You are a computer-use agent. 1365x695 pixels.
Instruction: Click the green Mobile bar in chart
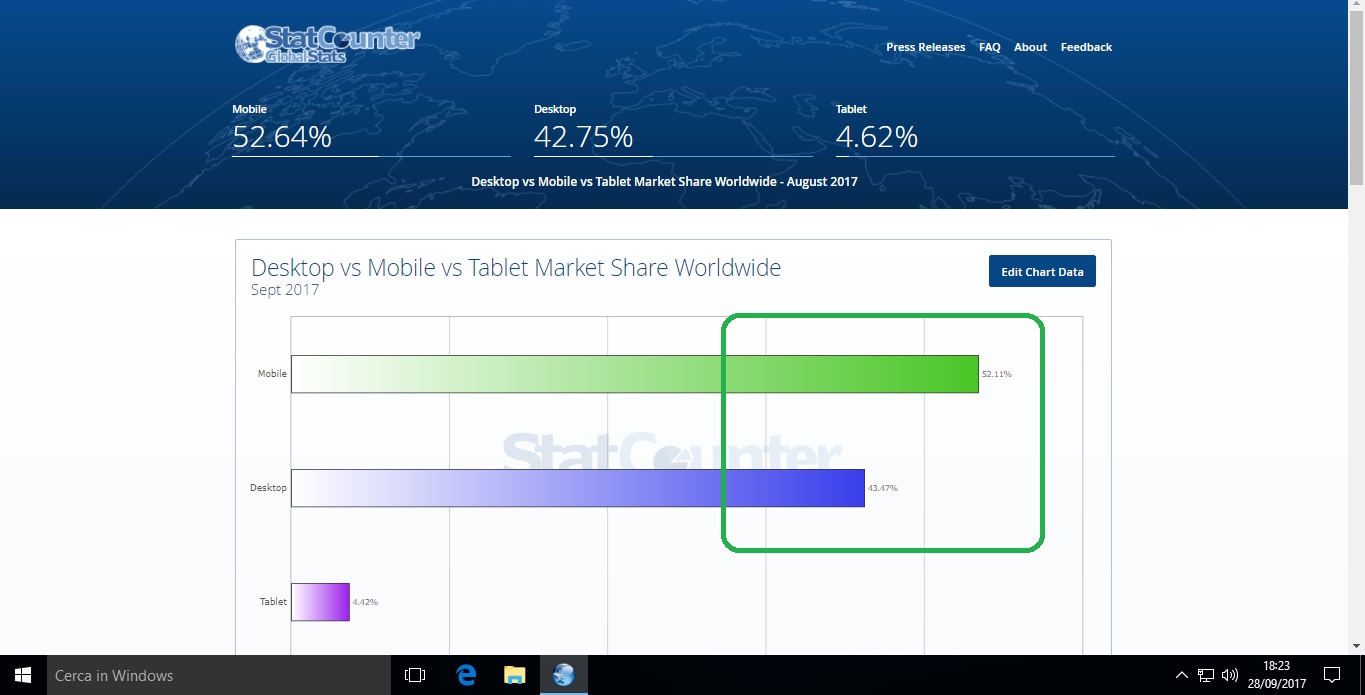coord(634,374)
